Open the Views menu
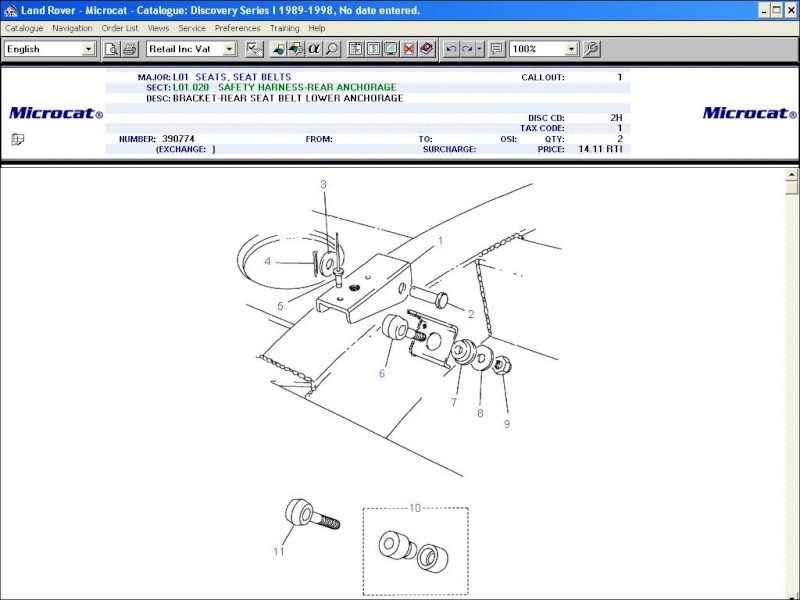This screenshot has width=800, height=600. 158,28
